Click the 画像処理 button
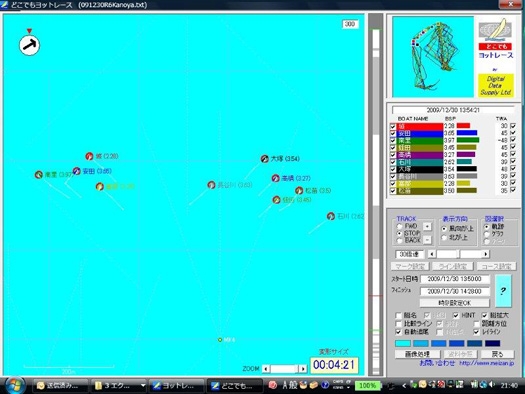This screenshot has height=394, width=525. click(x=418, y=354)
